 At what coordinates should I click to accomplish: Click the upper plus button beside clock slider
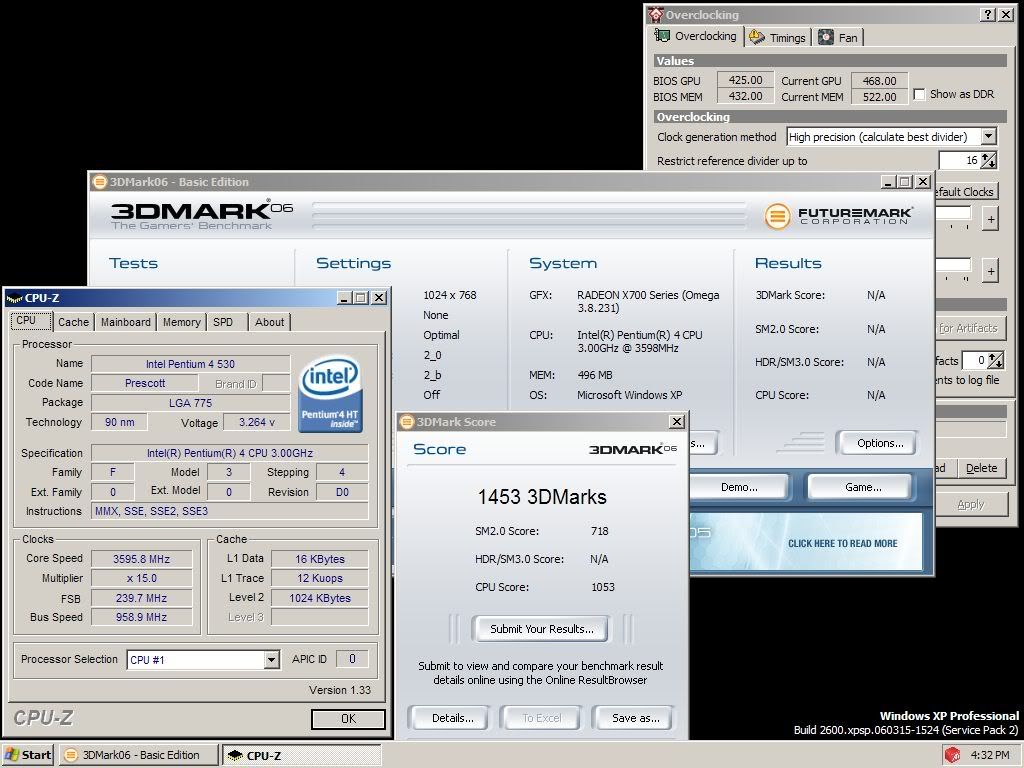tap(990, 219)
